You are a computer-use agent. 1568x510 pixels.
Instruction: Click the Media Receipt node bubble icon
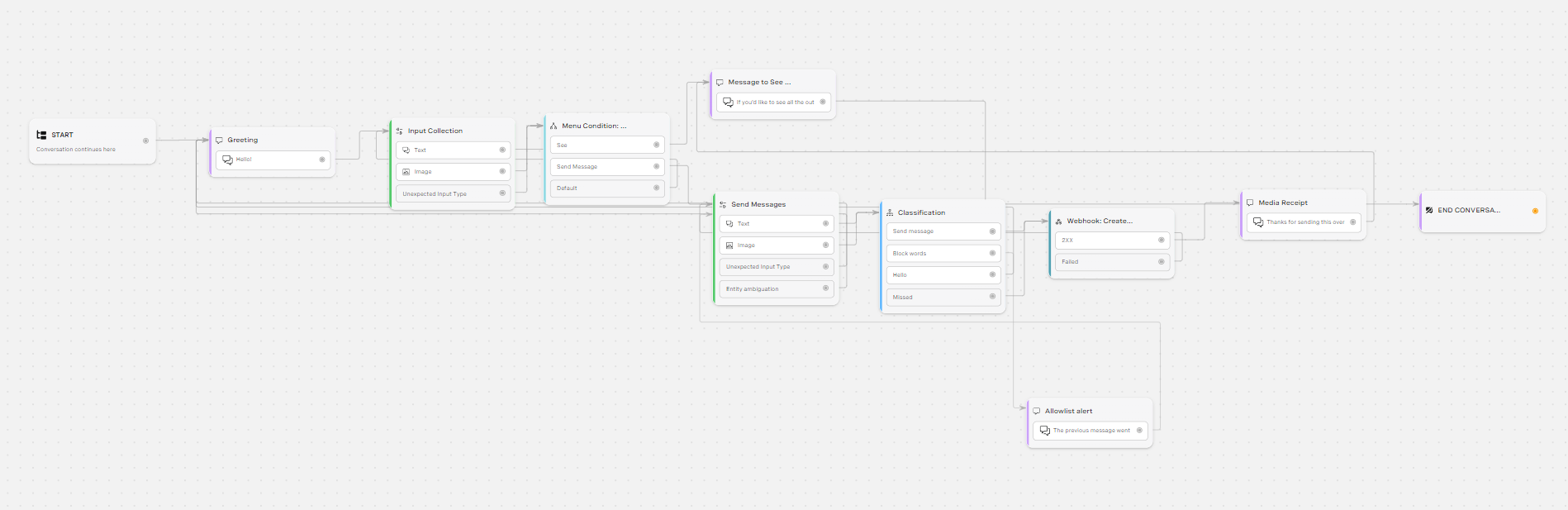coord(1250,203)
